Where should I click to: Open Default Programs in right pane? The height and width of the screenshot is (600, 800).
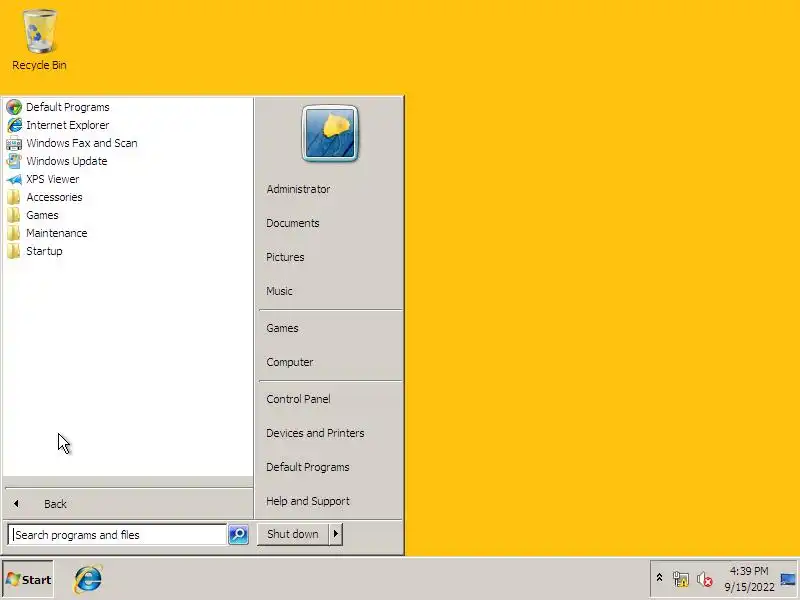[x=308, y=467]
